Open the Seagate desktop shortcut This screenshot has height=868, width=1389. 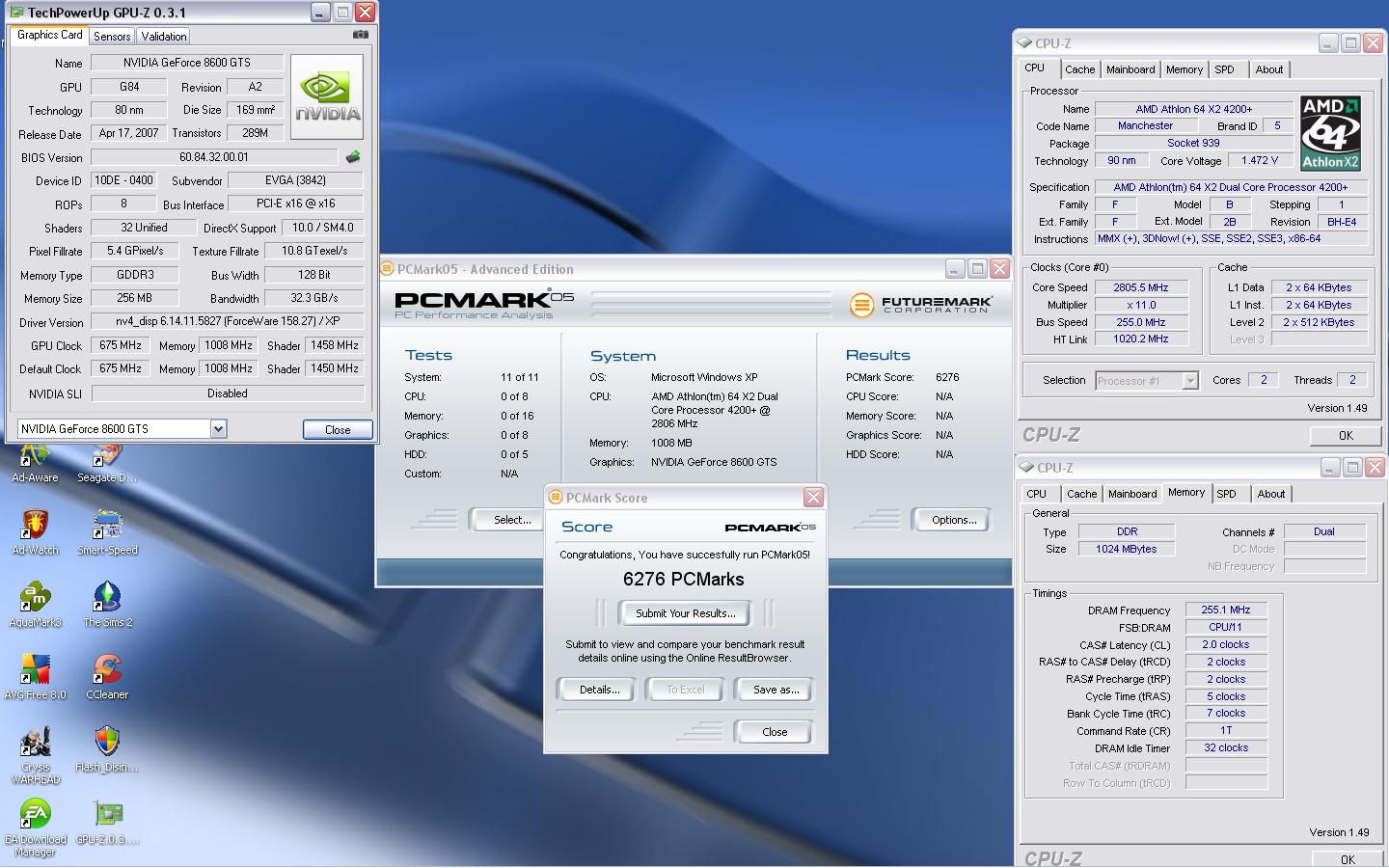click(x=107, y=463)
